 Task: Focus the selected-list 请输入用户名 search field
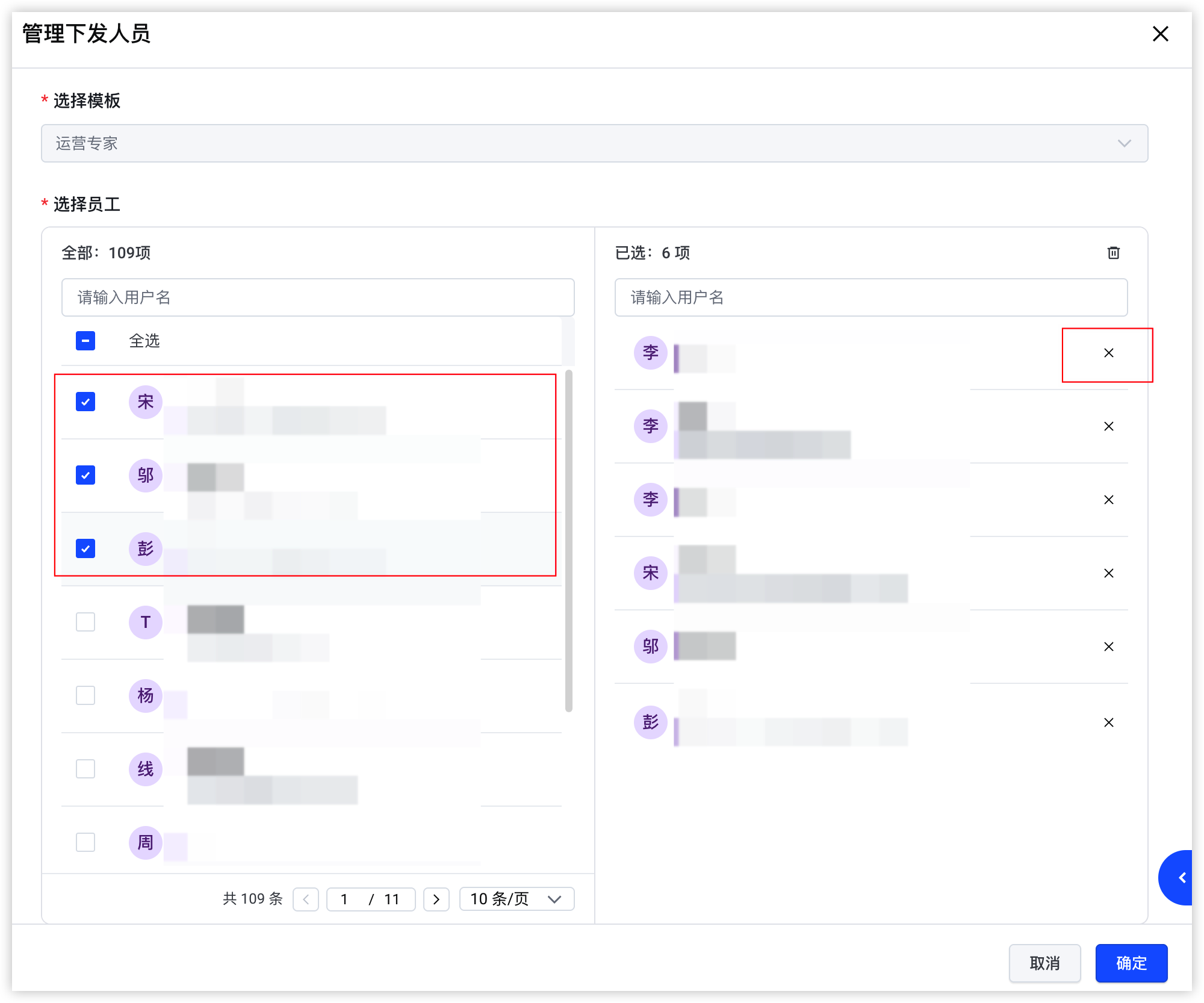tap(870, 297)
